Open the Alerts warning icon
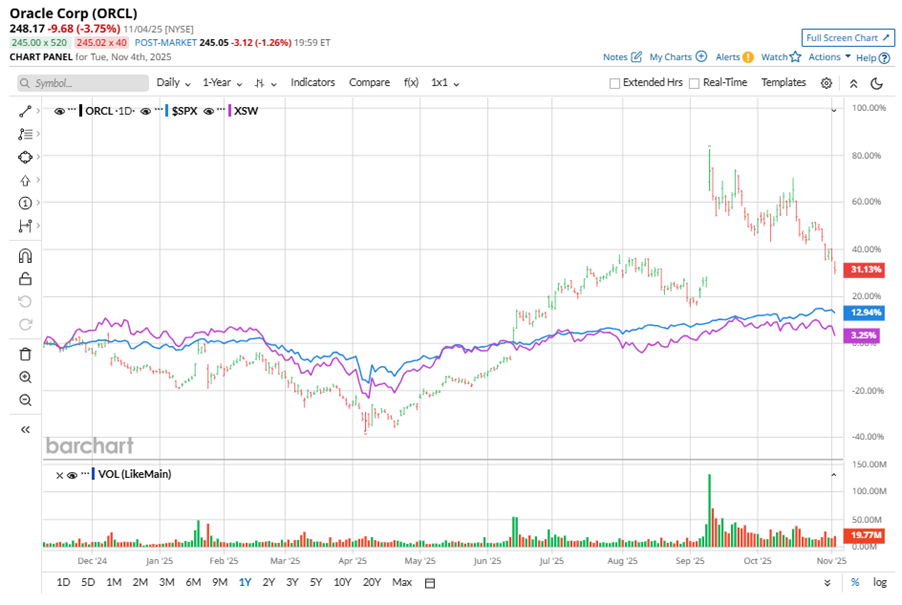This screenshot has height=605, width=902. [x=748, y=57]
